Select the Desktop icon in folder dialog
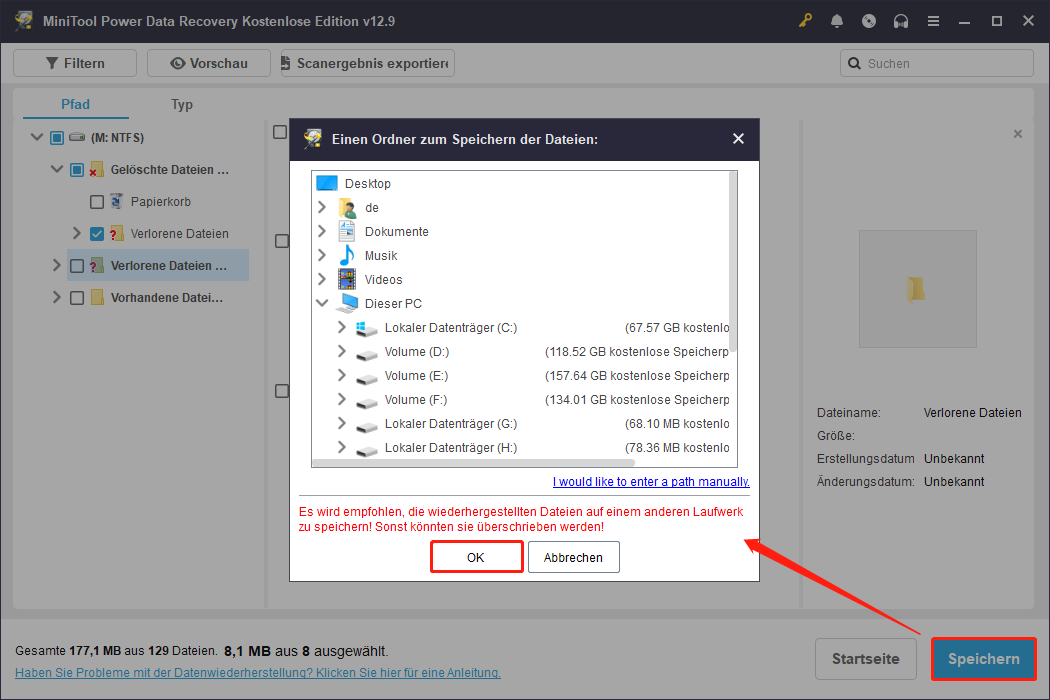Screen dimensions: 1050x700 (327, 183)
